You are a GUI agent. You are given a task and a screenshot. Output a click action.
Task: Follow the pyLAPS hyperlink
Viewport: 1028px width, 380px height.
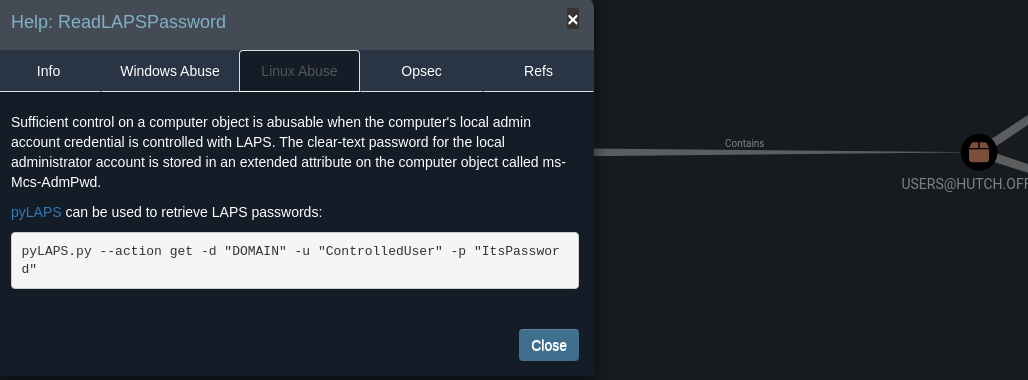click(x=36, y=212)
